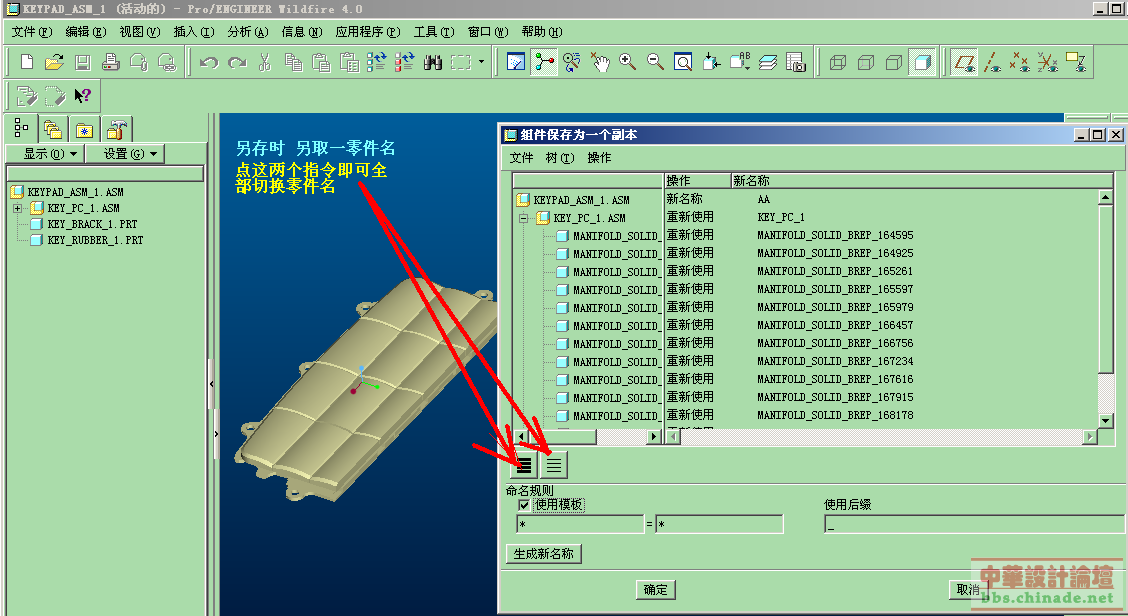
Task: Open the 文件(F) main menu
Action: [32, 32]
